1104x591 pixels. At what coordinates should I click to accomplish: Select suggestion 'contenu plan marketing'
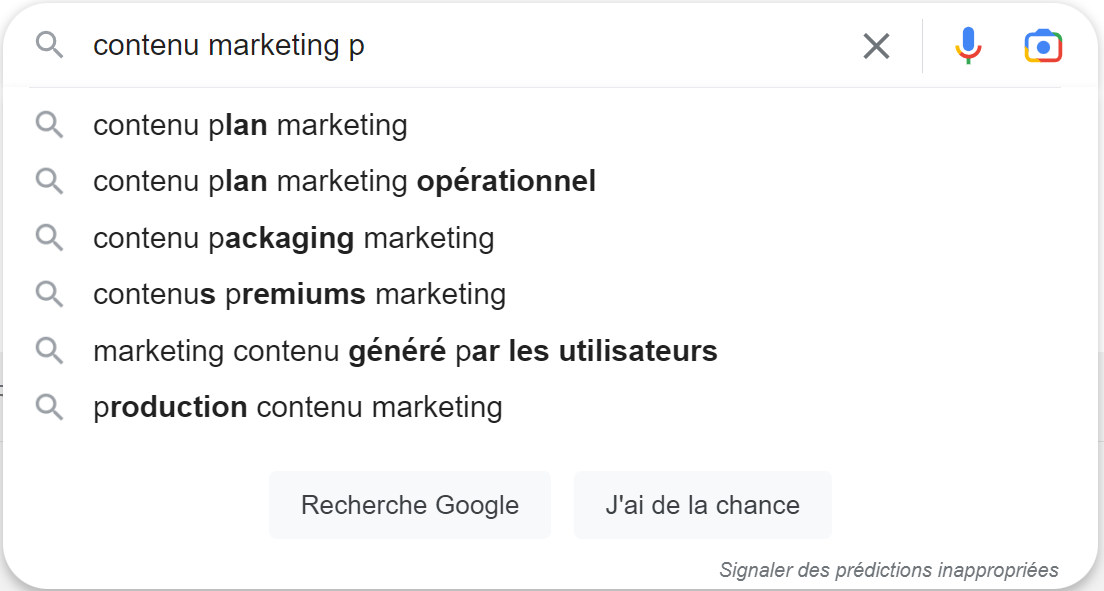pos(250,125)
